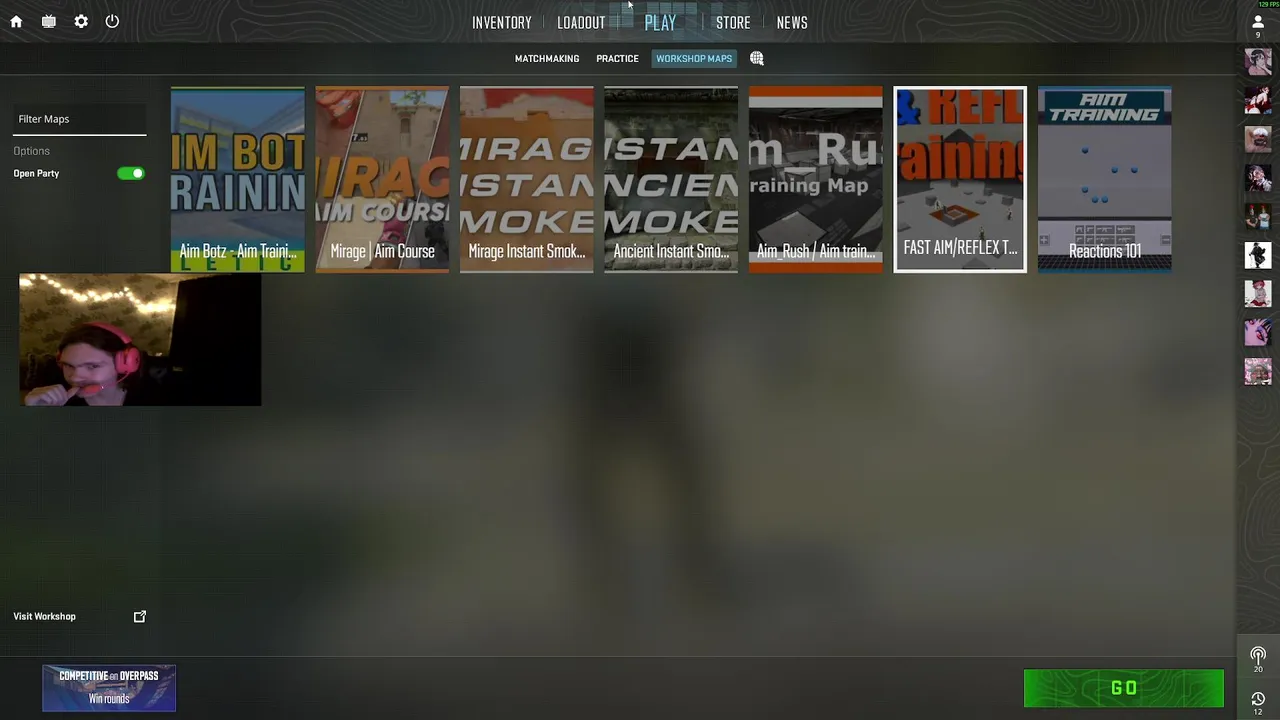Image resolution: width=1280 pixels, height=720 pixels.
Task: Open the recent players clock icon
Action: click(x=1258, y=699)
